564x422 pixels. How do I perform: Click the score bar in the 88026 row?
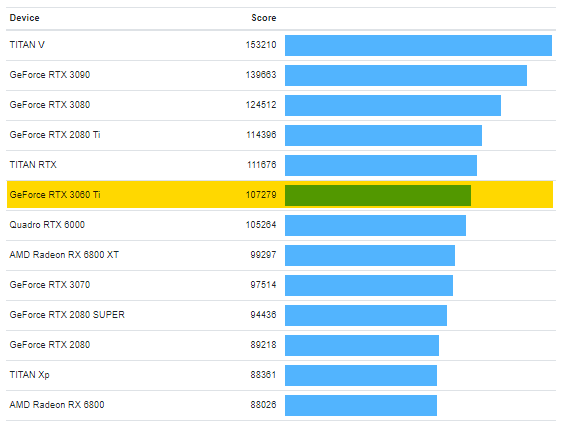click(x=361, y=405)
